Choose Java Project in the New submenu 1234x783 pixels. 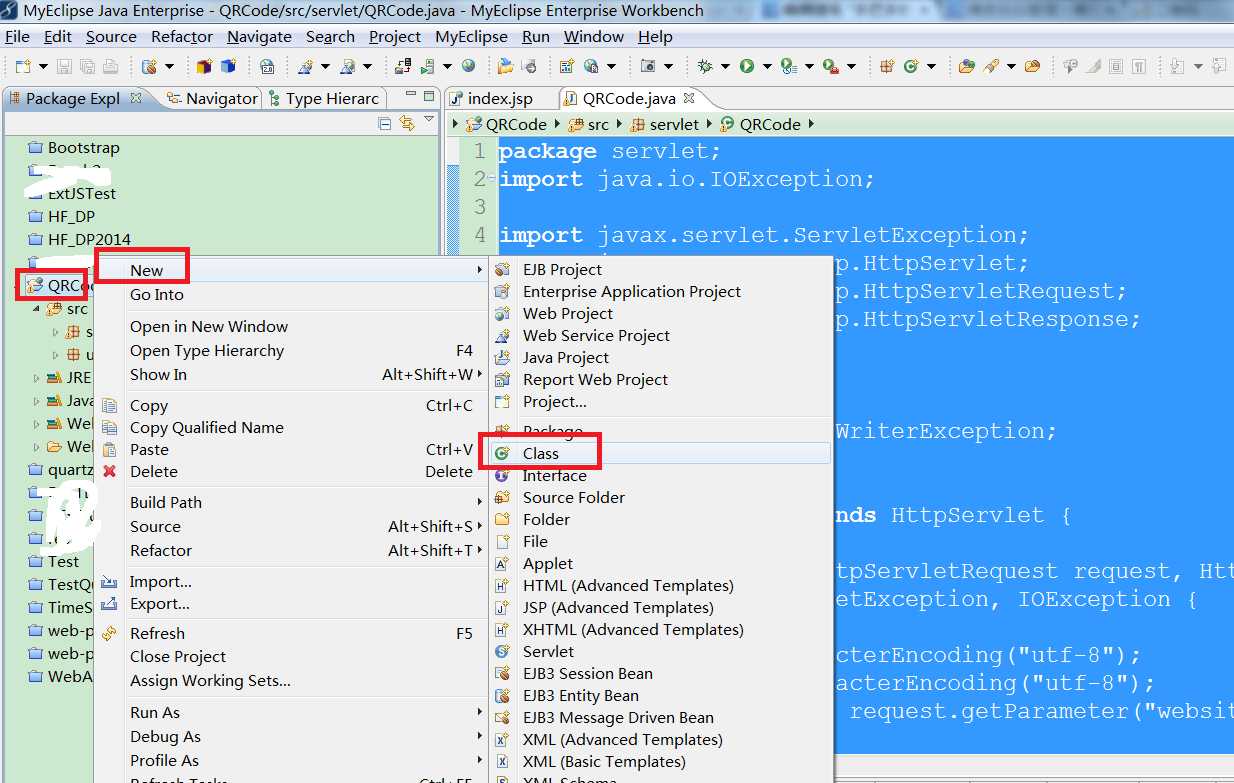661,357
